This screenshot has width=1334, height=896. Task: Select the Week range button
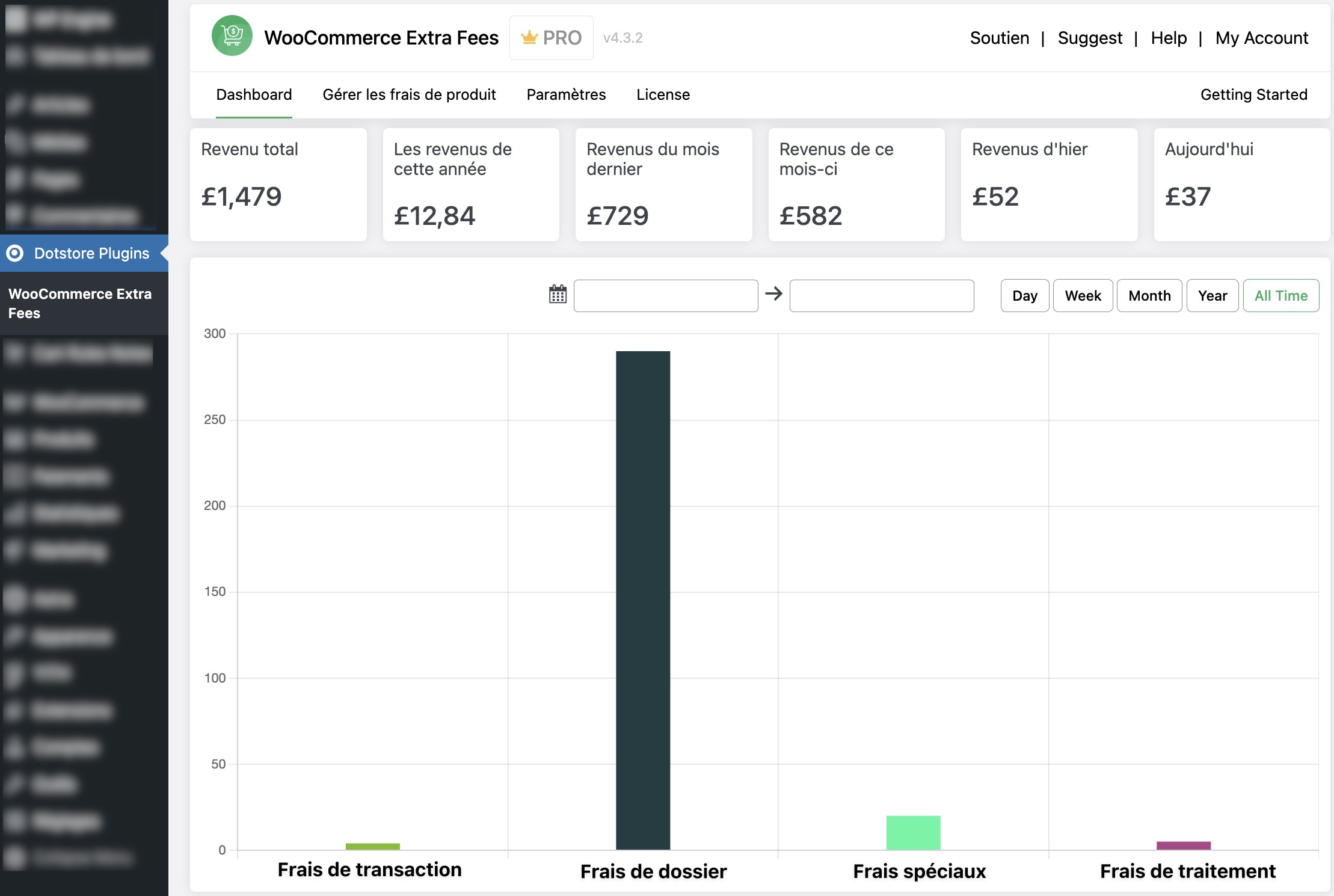click(x=1083, y=296)
